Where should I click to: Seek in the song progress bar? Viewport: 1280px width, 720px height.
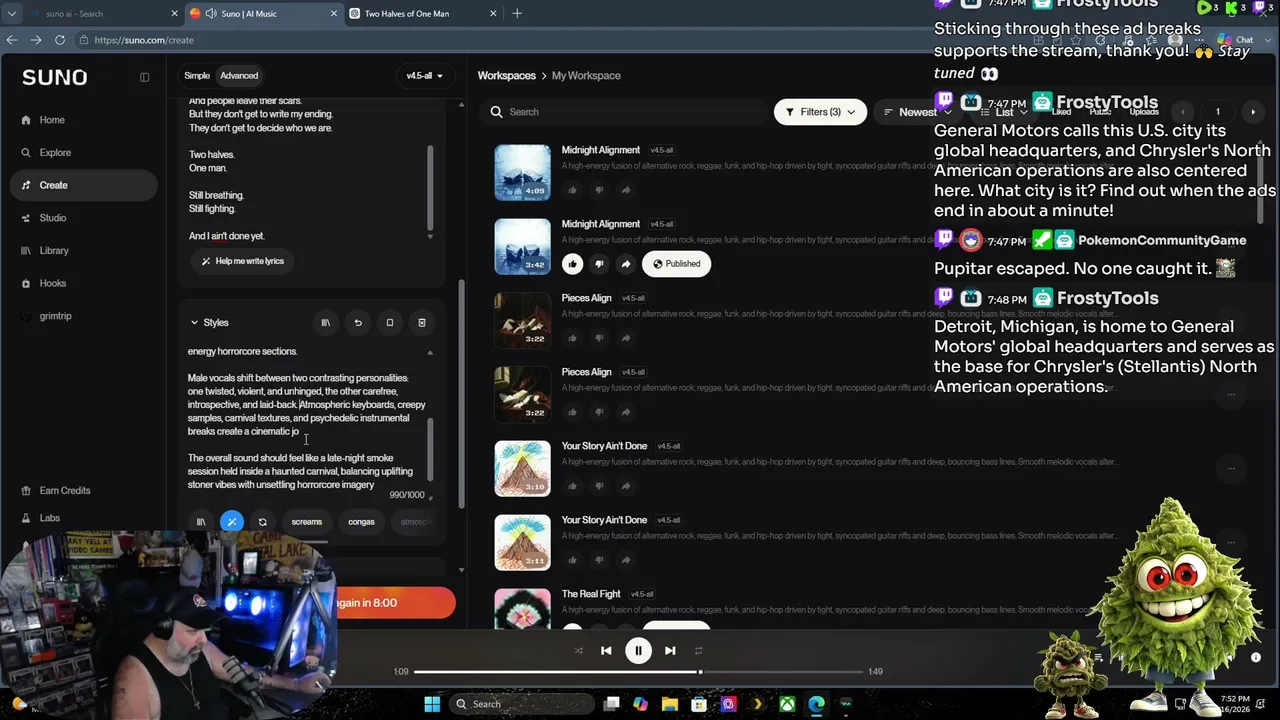638,672
